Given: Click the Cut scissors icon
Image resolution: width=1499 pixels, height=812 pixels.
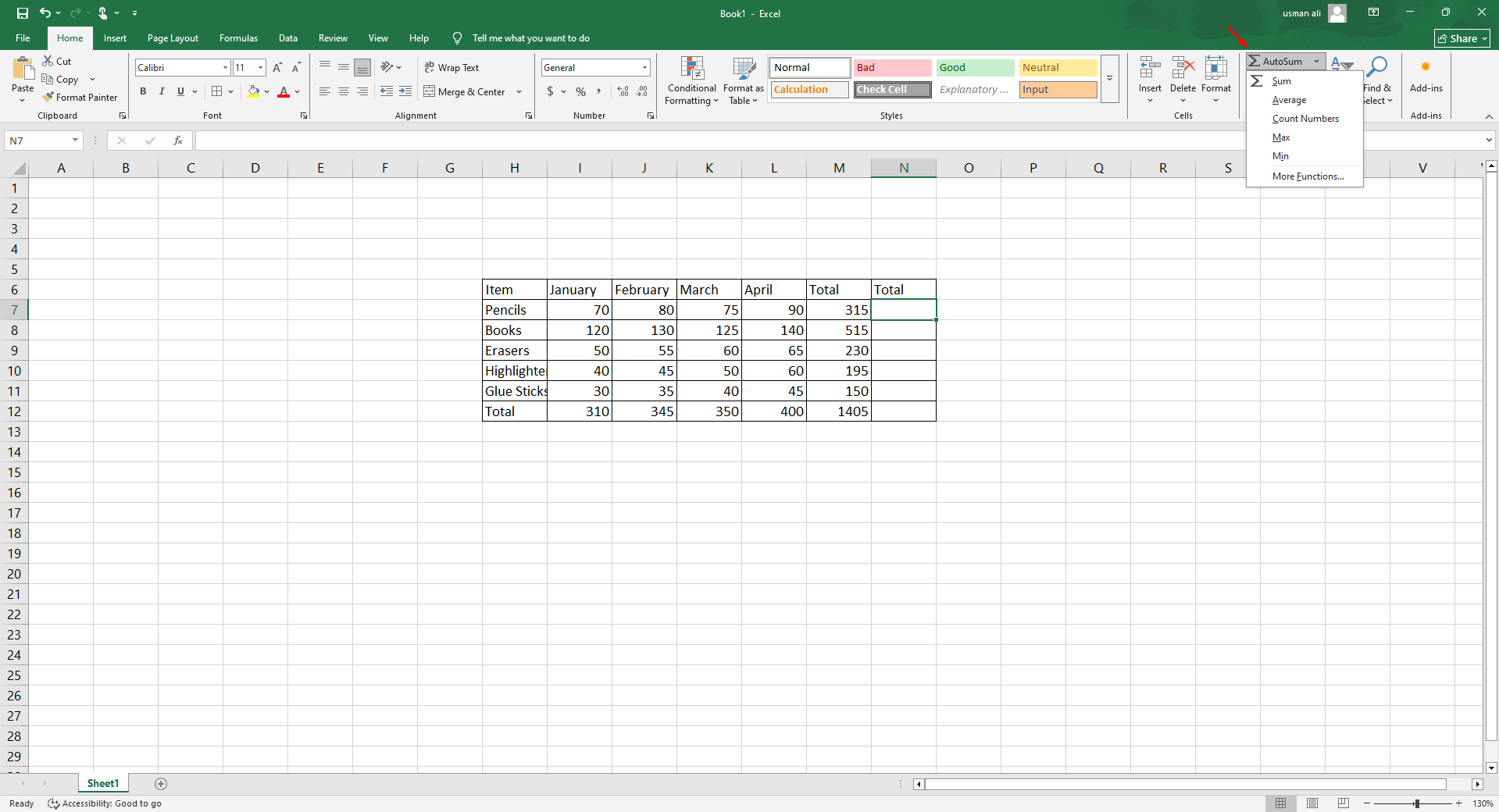Looking at the screenshot, I should pos(48,61).
